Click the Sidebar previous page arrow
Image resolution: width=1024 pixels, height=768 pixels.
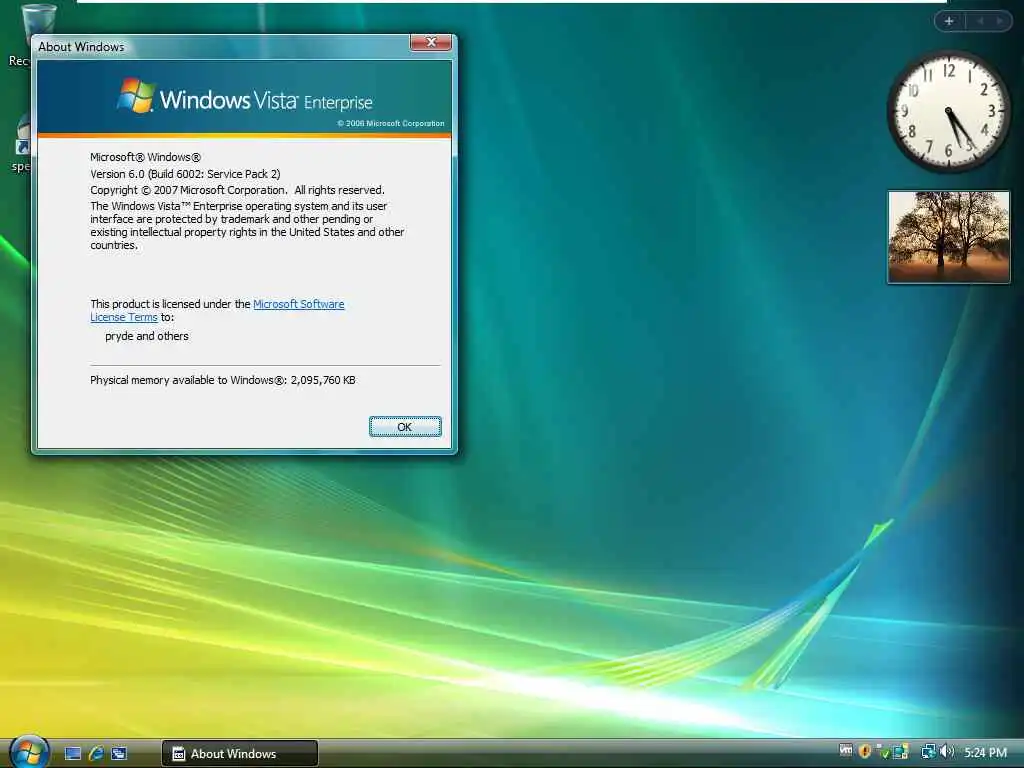(980, 21)
